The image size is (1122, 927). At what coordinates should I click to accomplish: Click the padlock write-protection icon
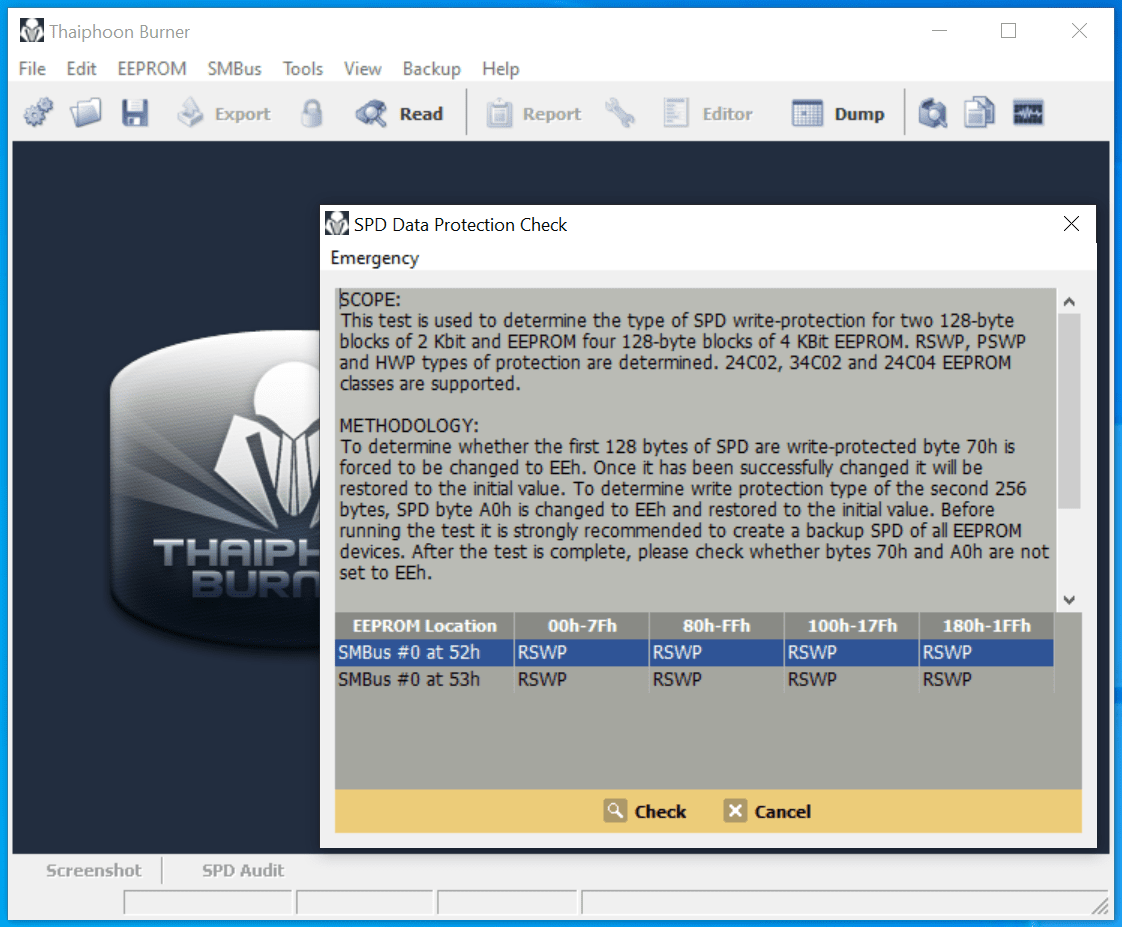pos(311,113)
